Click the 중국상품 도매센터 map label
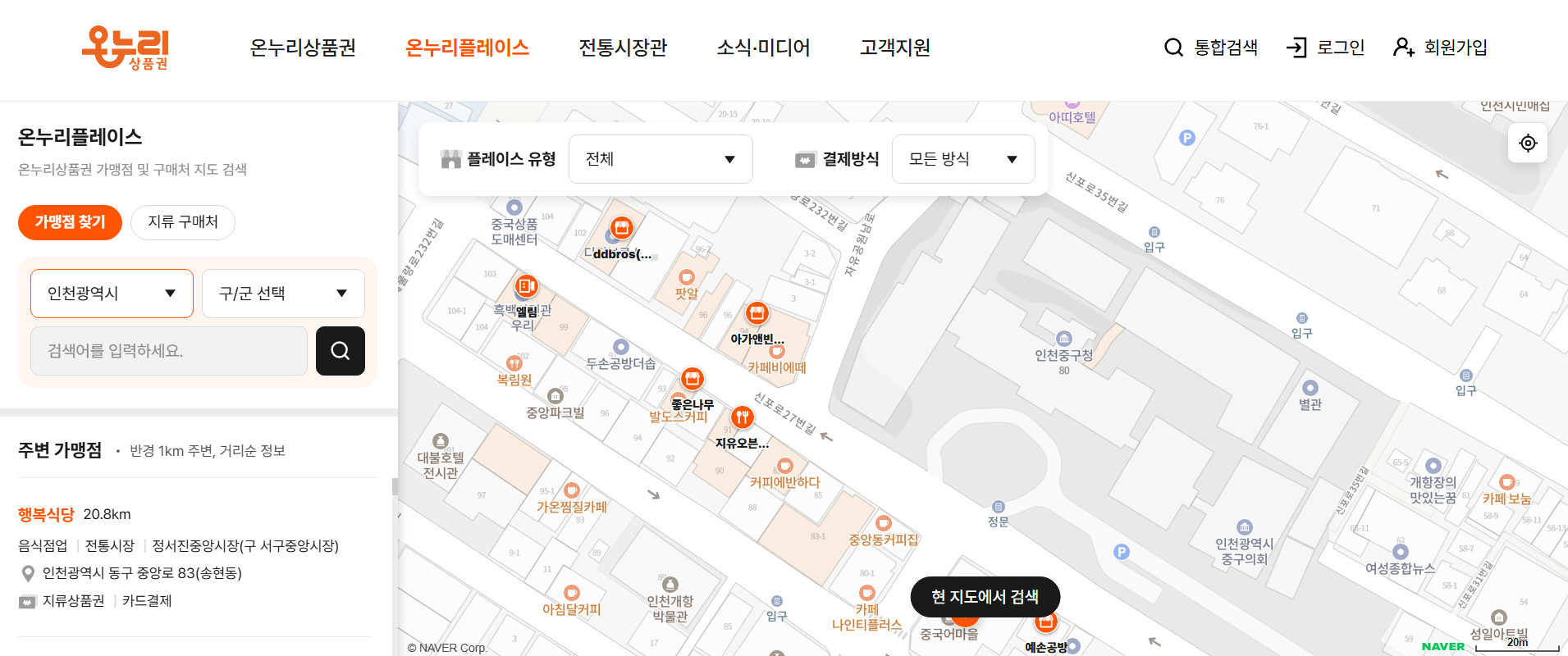The image size is (1568, 656). 514,232
